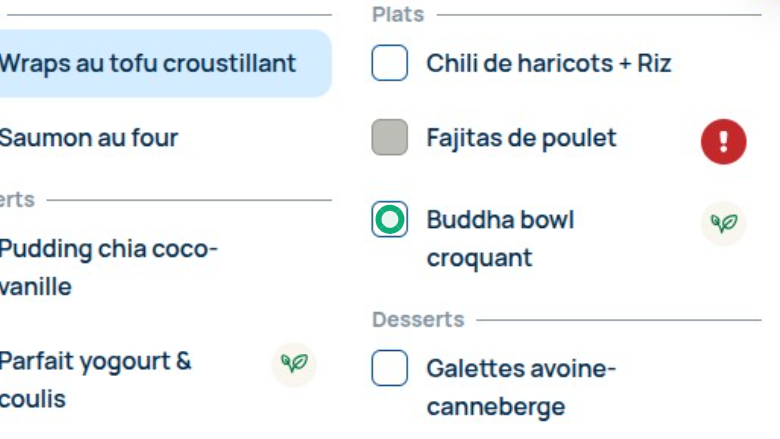Click the red alert icon beside Fajitas de poulet
The width and height of the screenshot is (780, 439).
pyautogui.click(x=723, y=141)
